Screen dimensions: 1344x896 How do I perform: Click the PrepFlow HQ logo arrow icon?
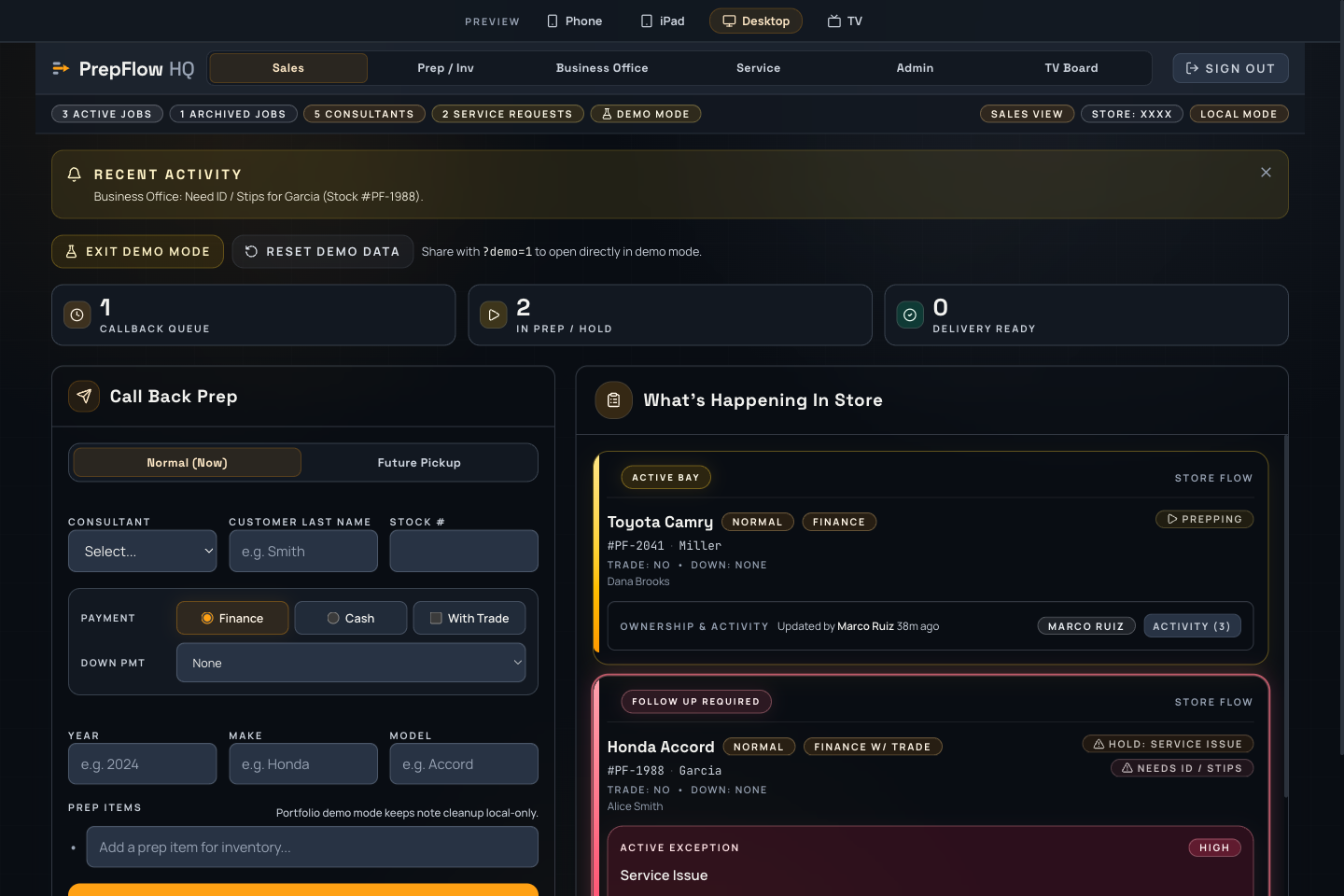click(x=61, y=68)
